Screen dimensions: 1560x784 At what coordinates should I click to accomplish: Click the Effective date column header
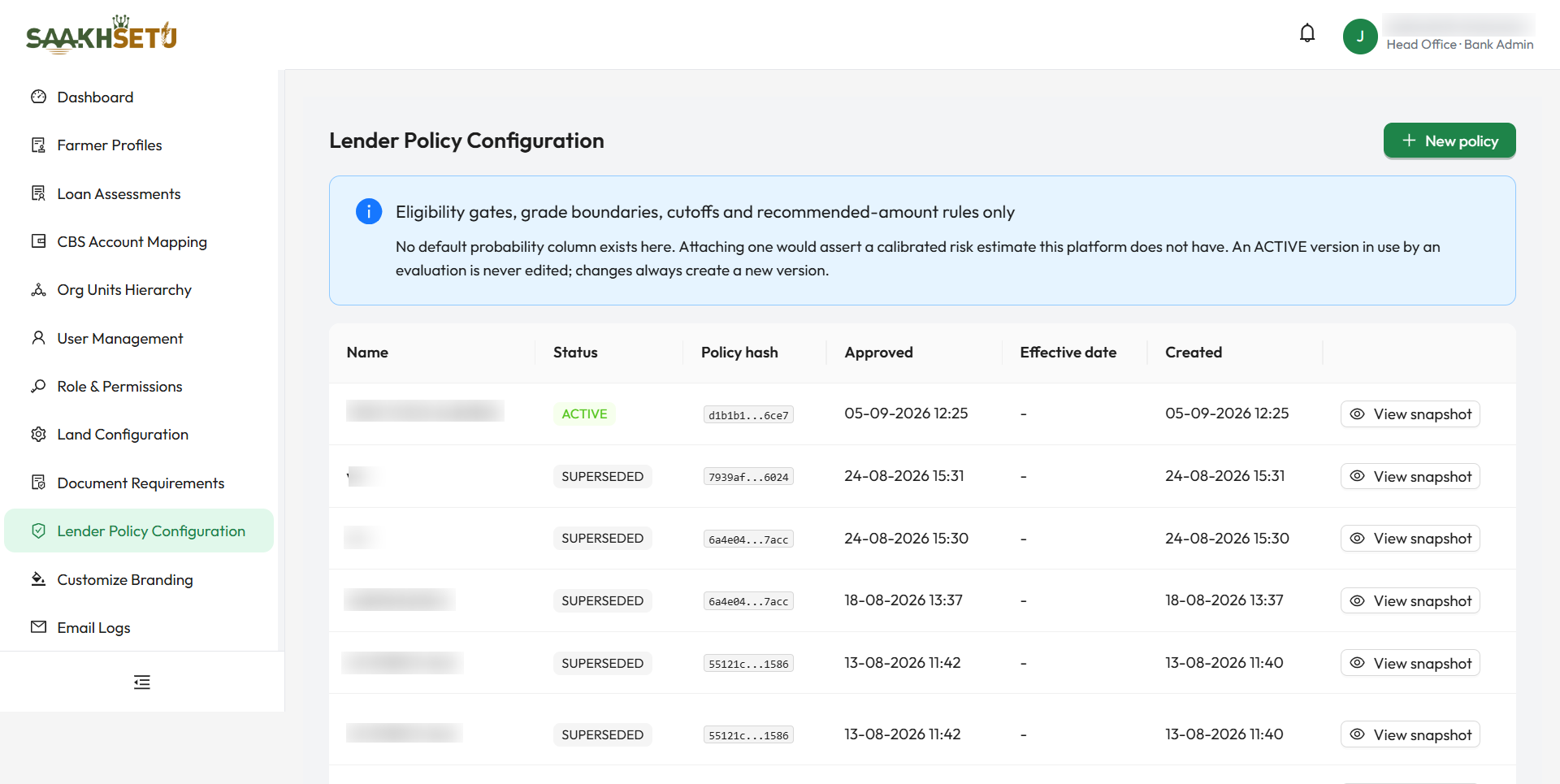pyautogui.click(x=1068, y=353)
